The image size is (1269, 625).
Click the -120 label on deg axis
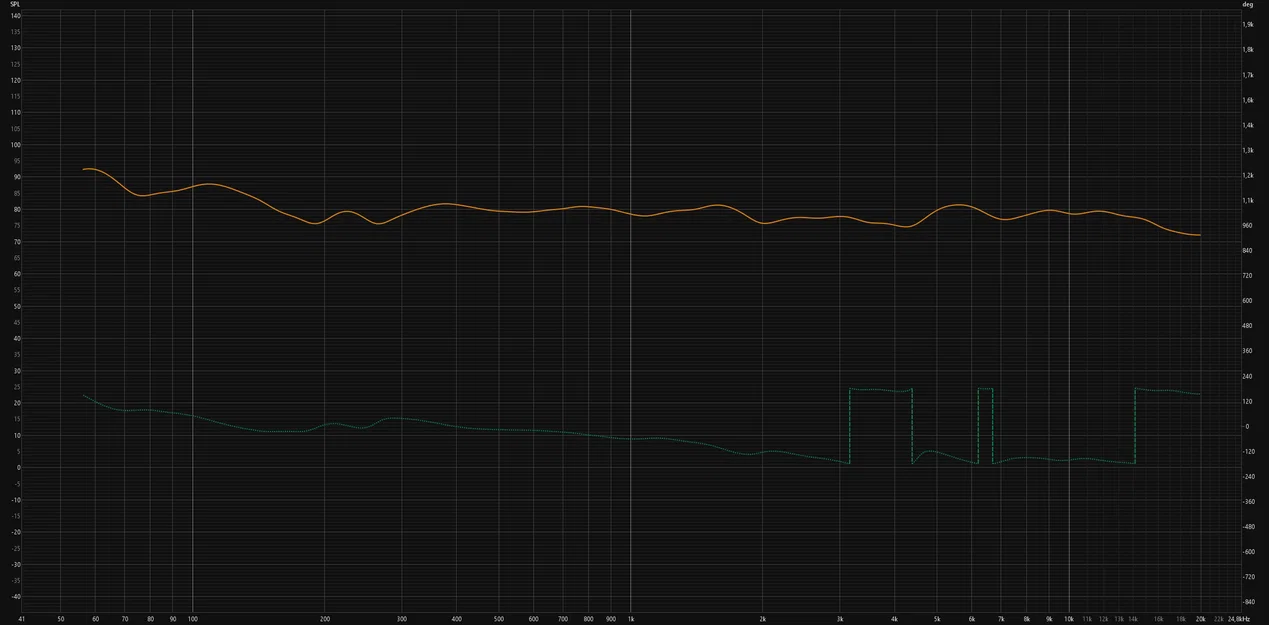(x=1248, y=451)
